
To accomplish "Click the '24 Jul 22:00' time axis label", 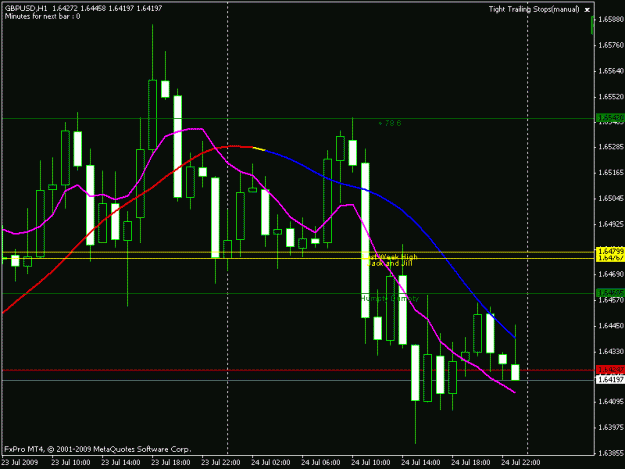I will 521,462.
